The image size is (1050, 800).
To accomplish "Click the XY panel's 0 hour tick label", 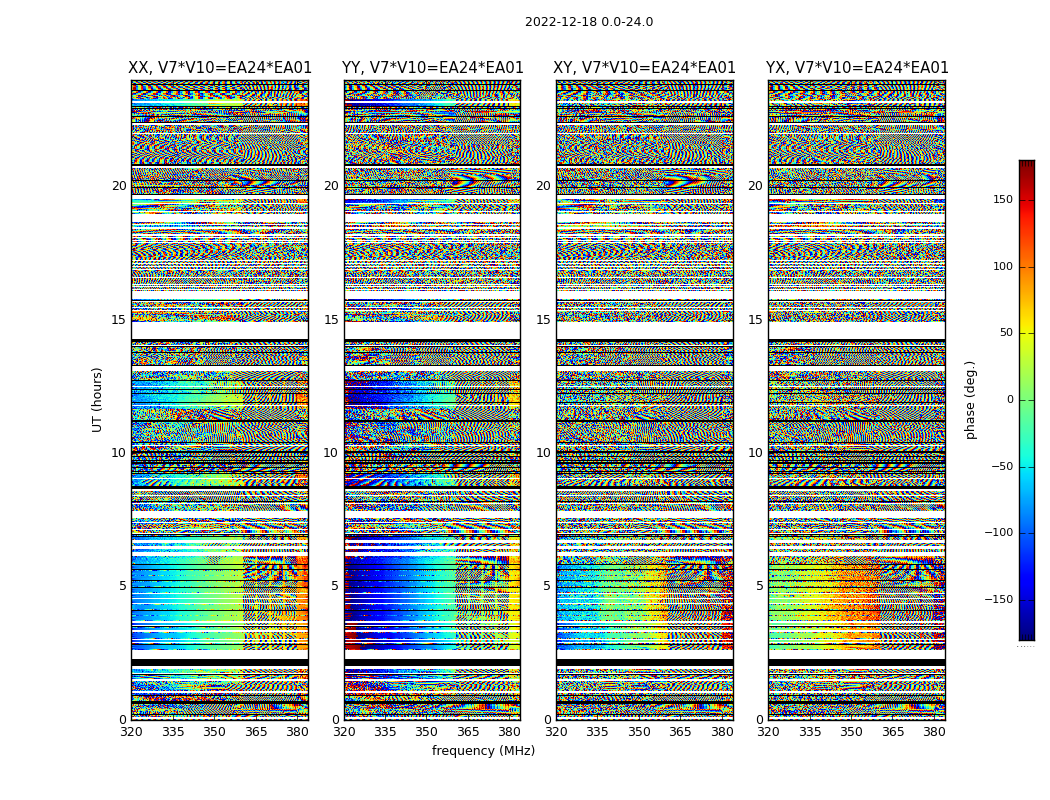I will (548, 720).
